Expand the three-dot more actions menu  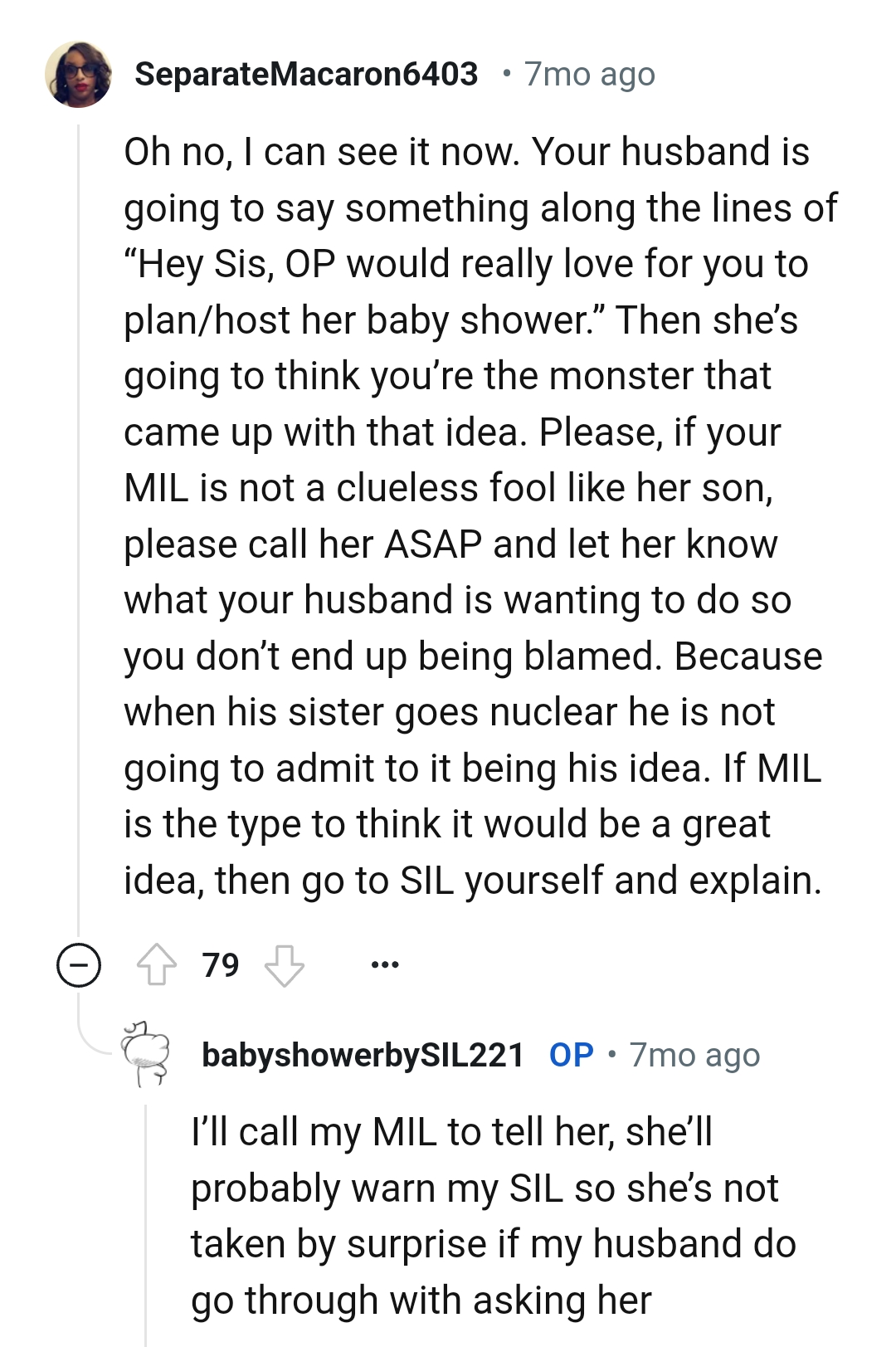click(x=386, y=964)
